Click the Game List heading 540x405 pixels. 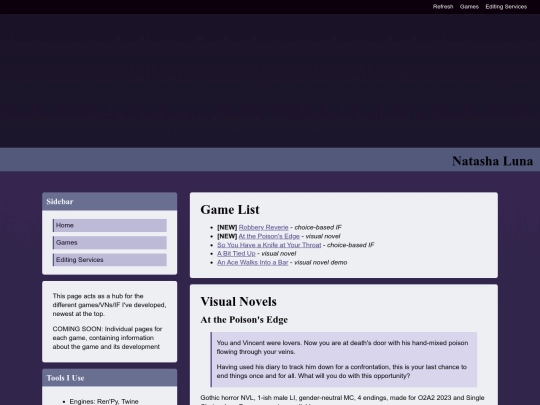click(230, 209)
